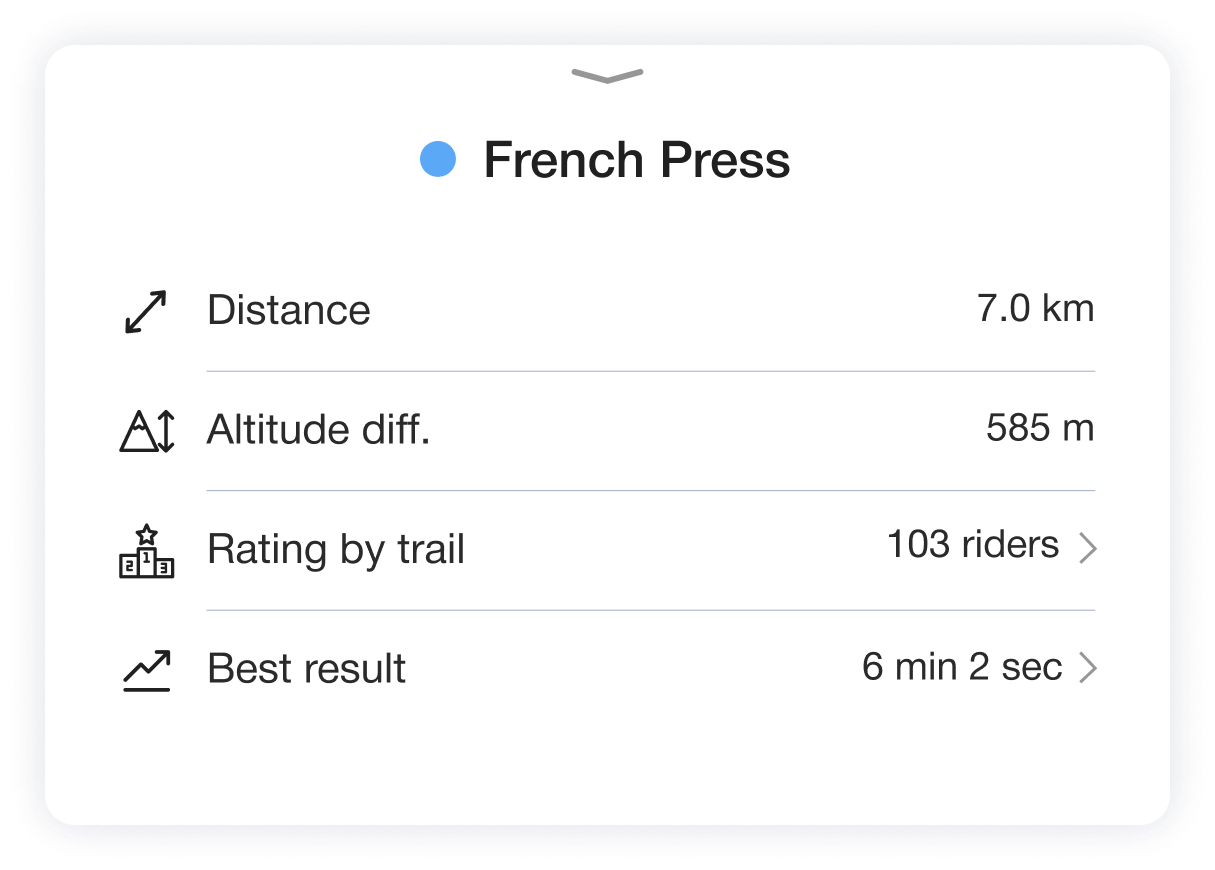The width and height of the screenshot is (1215, 870).
Task: Click the best result chart icon
Action: click(147, 670)
